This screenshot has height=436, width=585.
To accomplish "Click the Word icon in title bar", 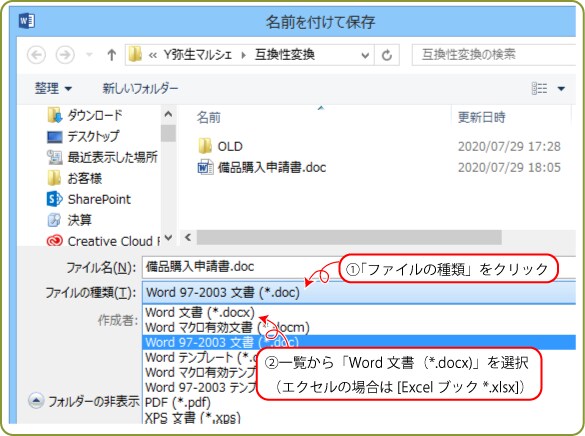I will coord(27,21).
